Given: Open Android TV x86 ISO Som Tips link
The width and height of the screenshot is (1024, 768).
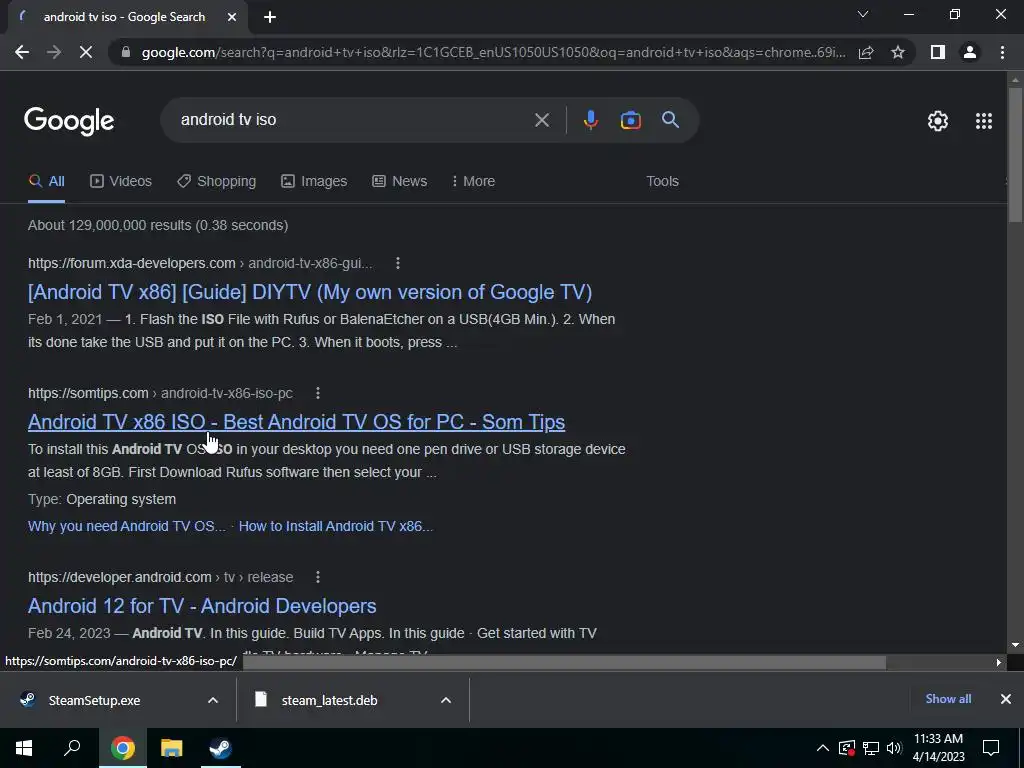Looking at the screenshot, I should click(296, 422).
